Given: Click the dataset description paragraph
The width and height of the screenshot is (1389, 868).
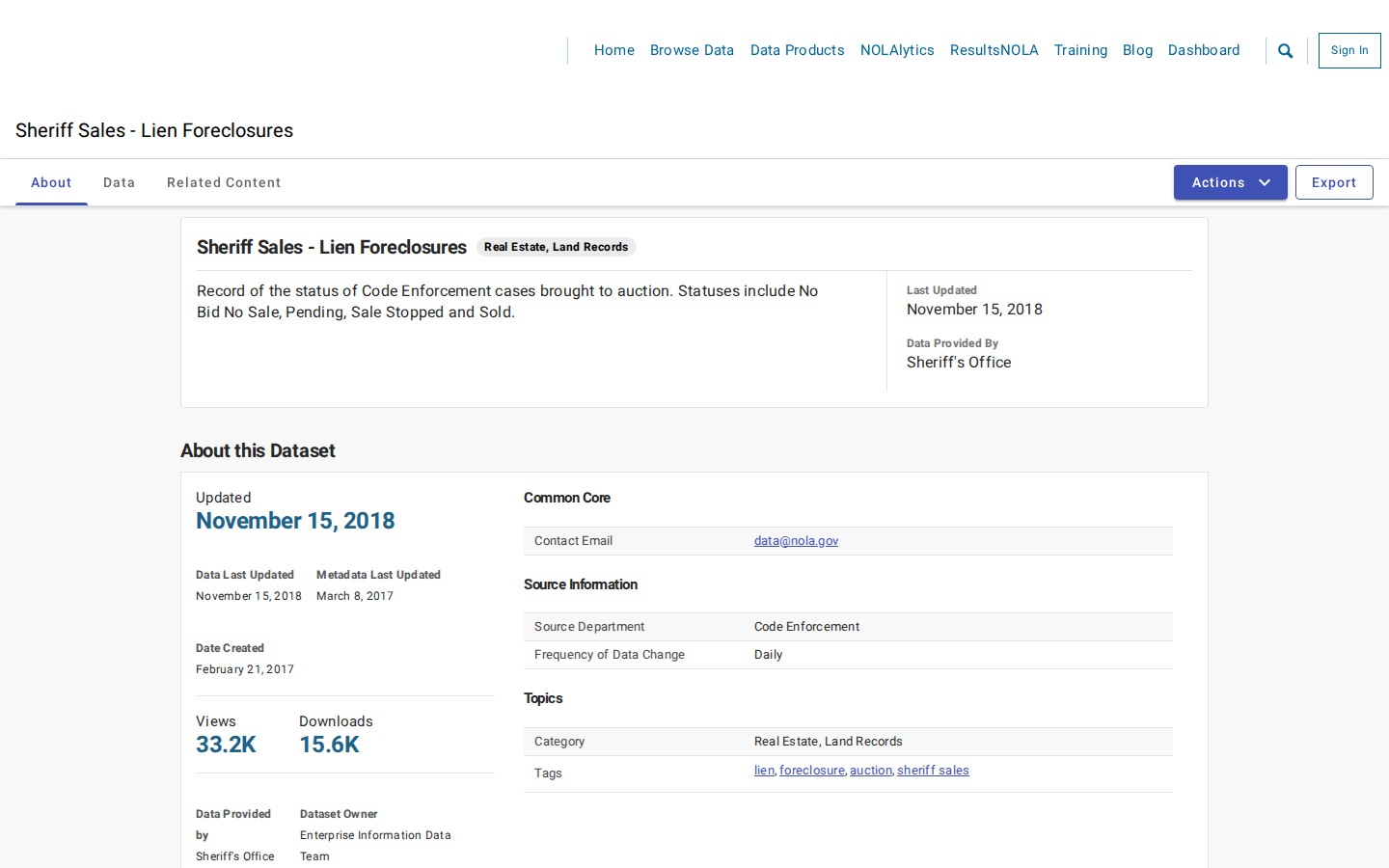Looking at the screenshot, I should [507, 302].
